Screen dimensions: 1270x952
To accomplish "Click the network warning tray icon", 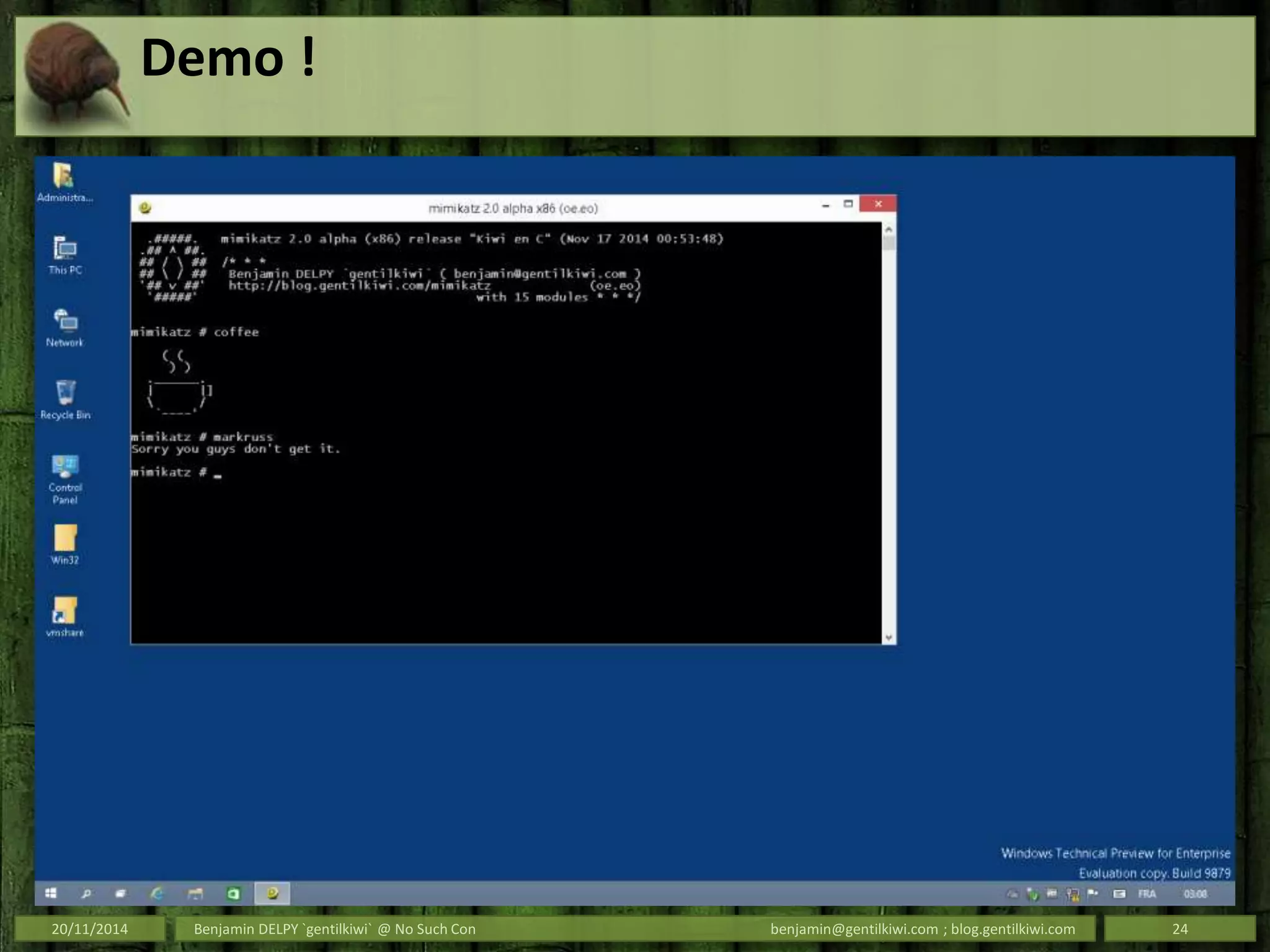I will click(1073, 894).
